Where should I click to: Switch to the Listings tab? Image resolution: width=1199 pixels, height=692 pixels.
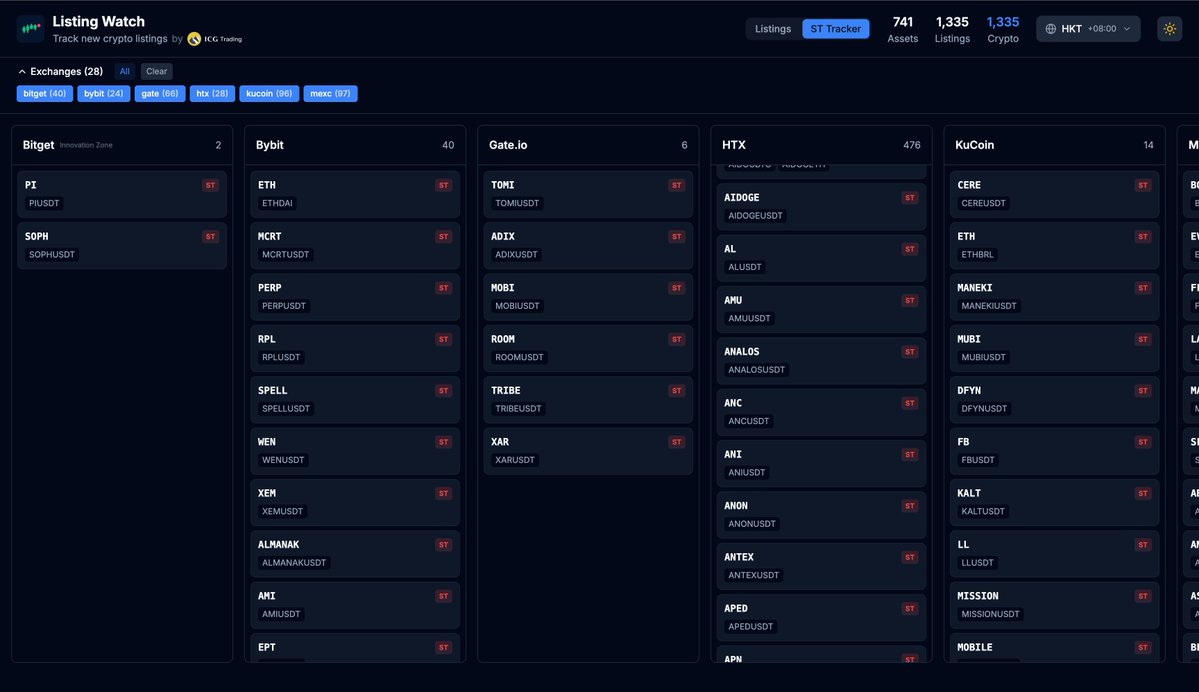pos(773,29)
